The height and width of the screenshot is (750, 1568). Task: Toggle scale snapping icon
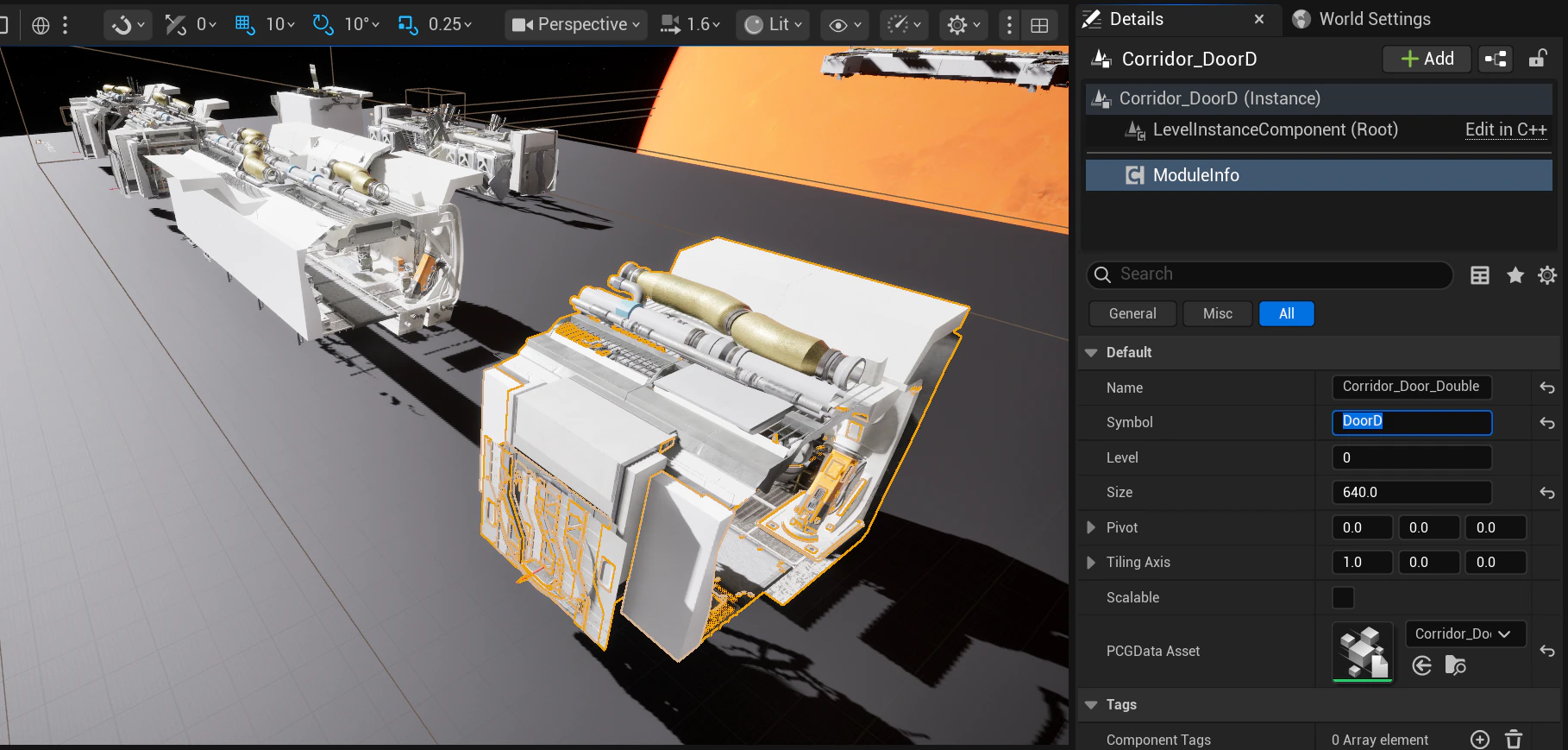pyautogui.click(x=408, y=25)
